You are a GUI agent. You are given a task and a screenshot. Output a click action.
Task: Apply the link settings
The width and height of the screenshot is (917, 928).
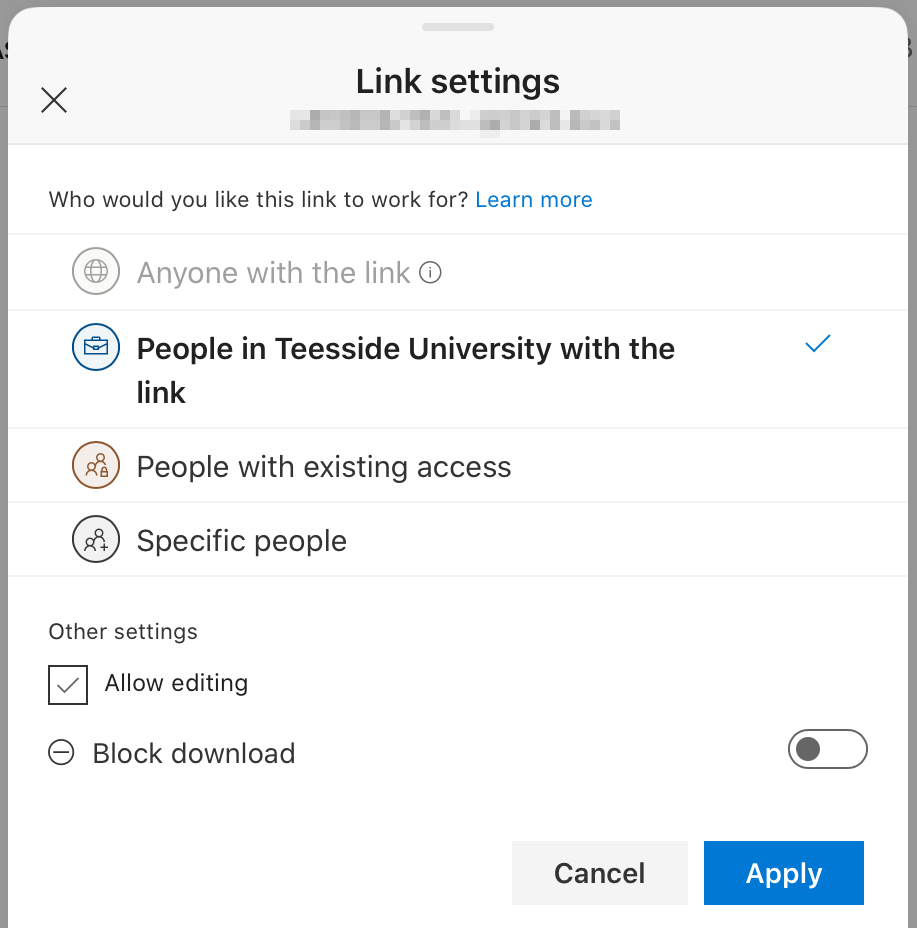point(783,873)
